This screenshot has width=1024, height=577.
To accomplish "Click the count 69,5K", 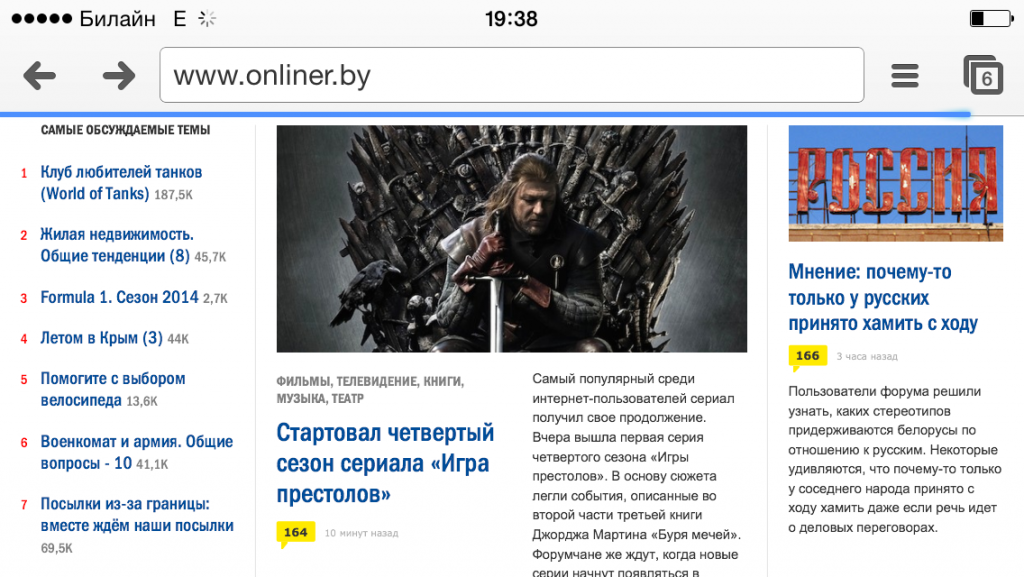I will tap(57, 548).
